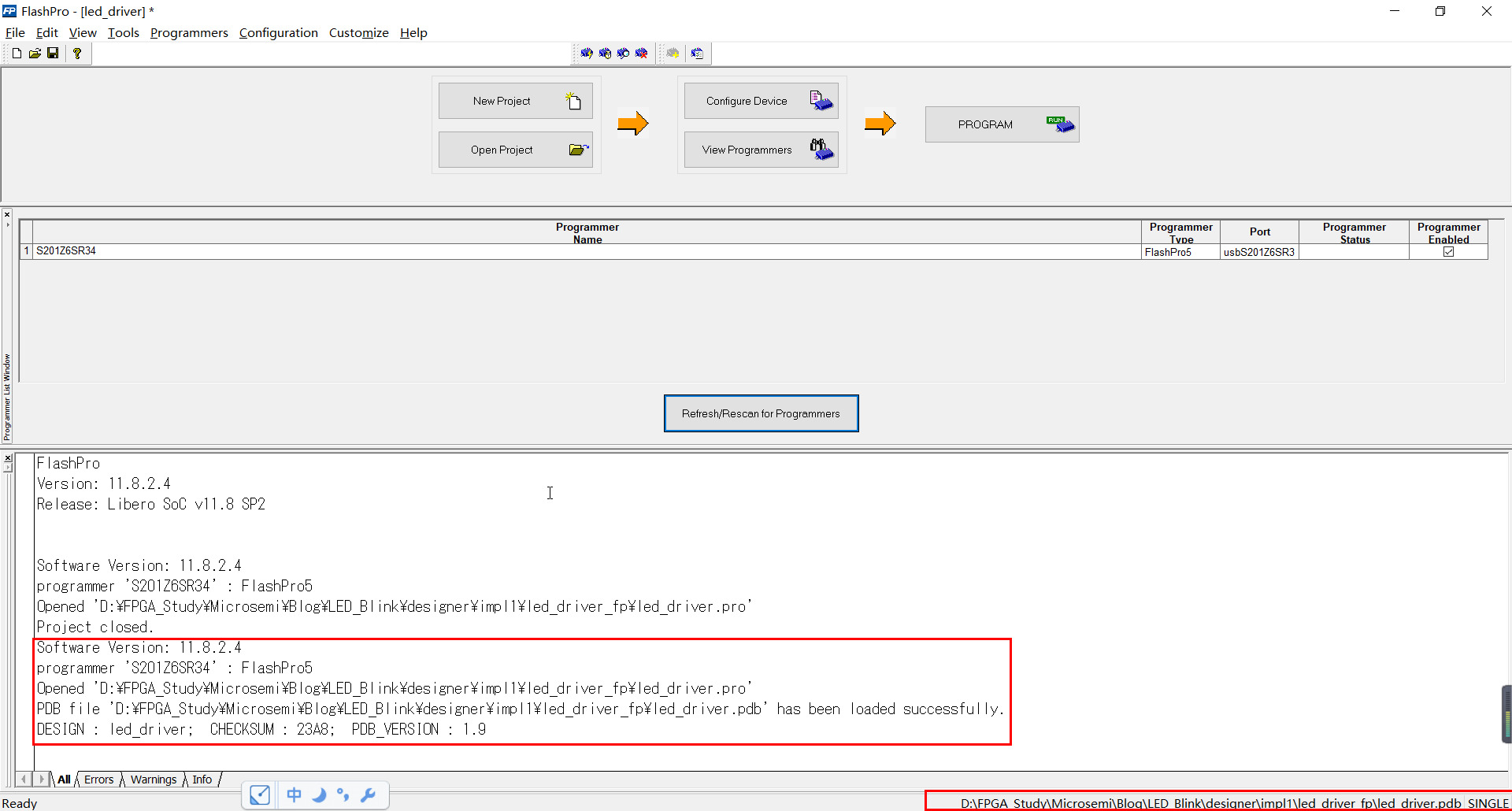Viewport: 1512px width, 811px height.
Task: Click the remove programmer icon with red X
Action: coord(643,53)
